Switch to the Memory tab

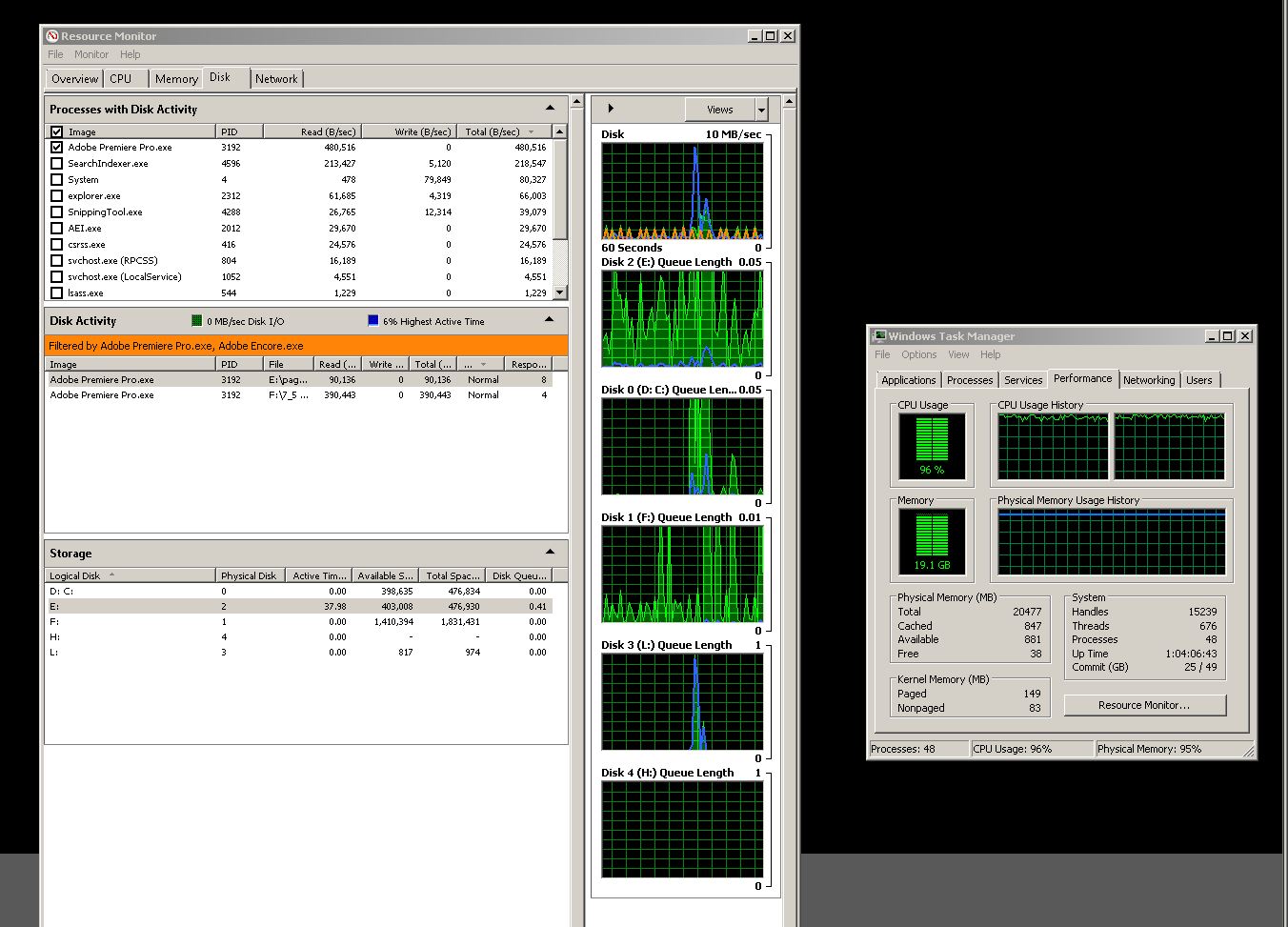pos(176,79)
